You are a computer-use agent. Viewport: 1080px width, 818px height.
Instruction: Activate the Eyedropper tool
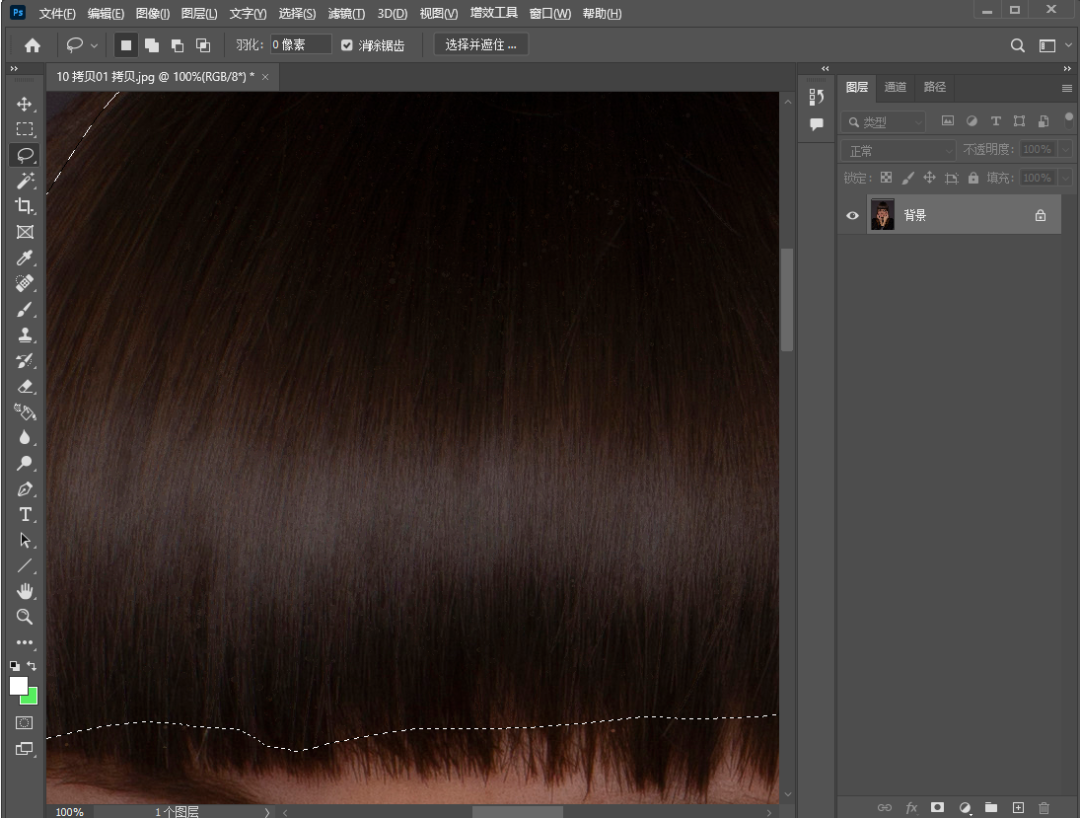point(25,258)
